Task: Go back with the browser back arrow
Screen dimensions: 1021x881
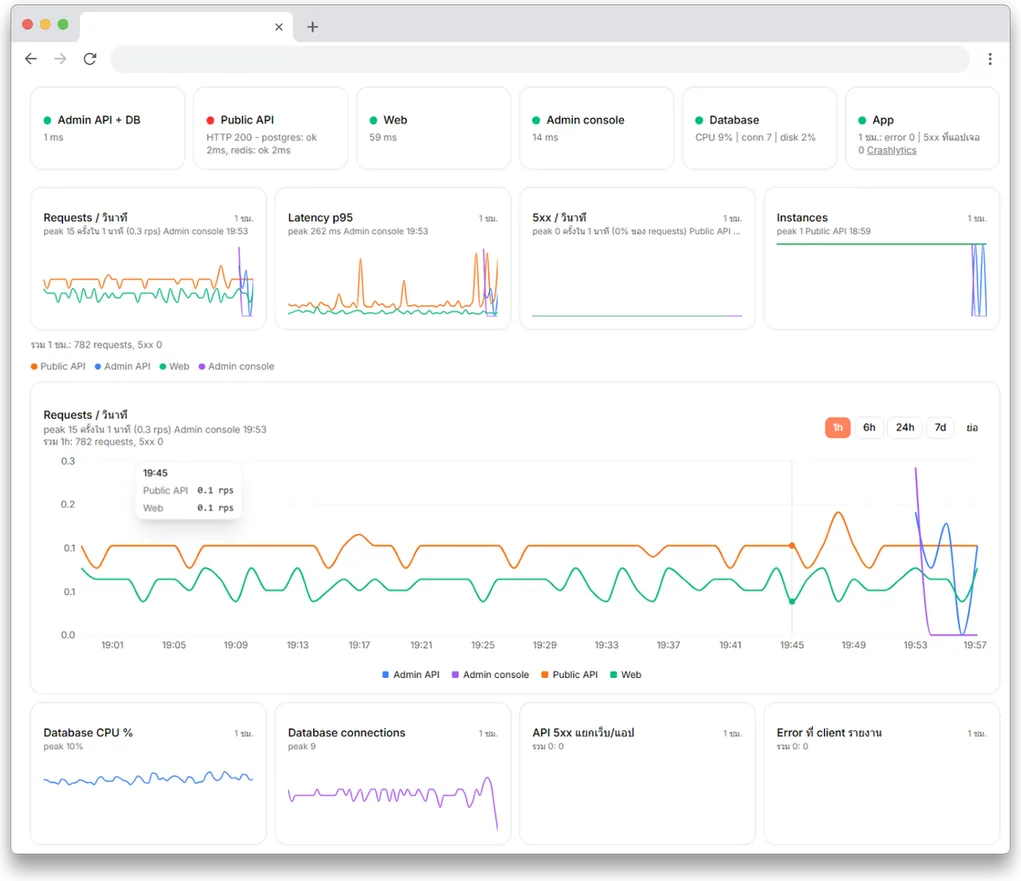Action: click(x=31, y=59)
